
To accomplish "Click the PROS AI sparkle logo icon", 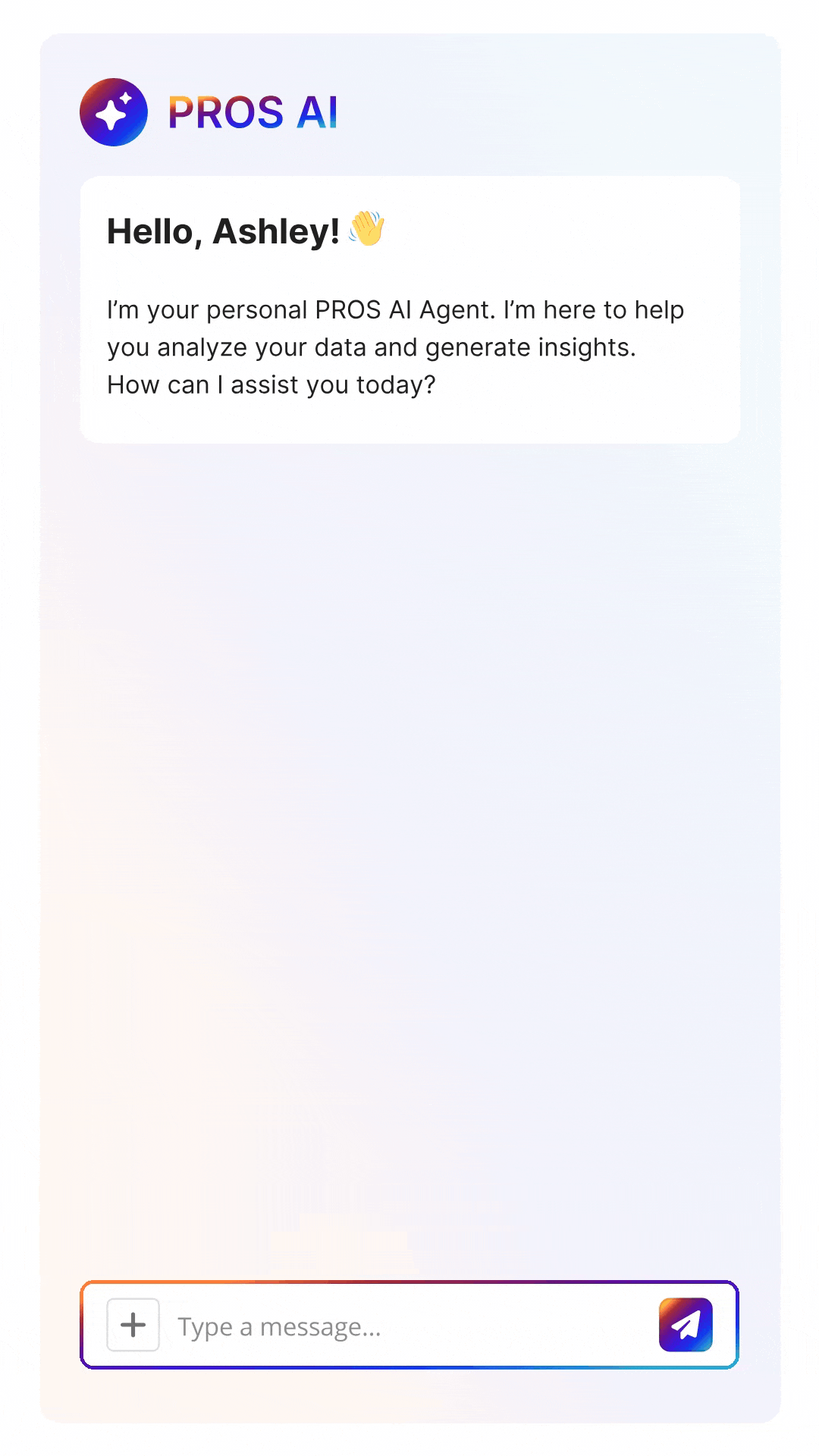I will point(114,112).
